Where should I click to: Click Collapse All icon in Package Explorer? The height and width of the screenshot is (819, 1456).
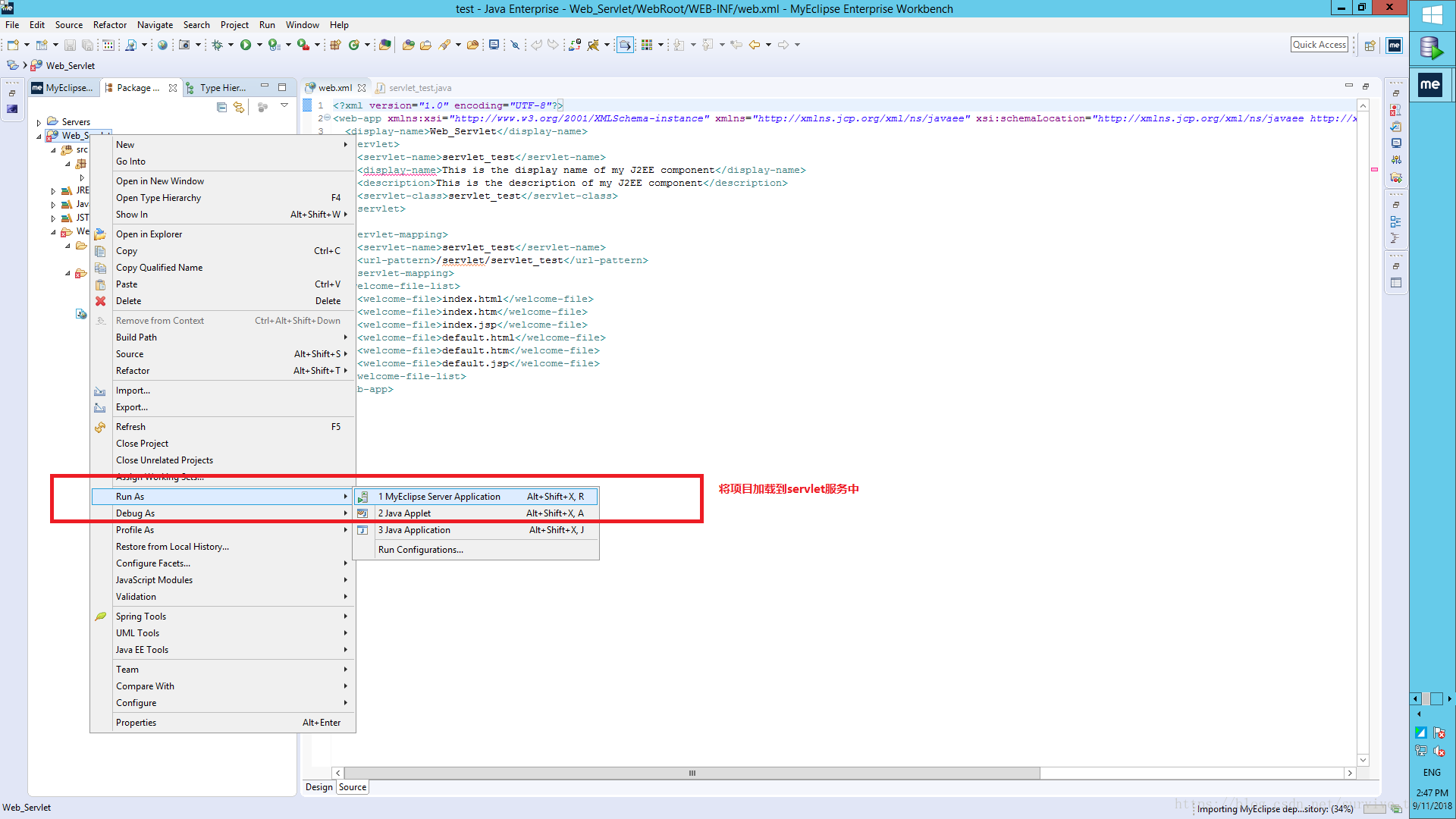(221, 108)
